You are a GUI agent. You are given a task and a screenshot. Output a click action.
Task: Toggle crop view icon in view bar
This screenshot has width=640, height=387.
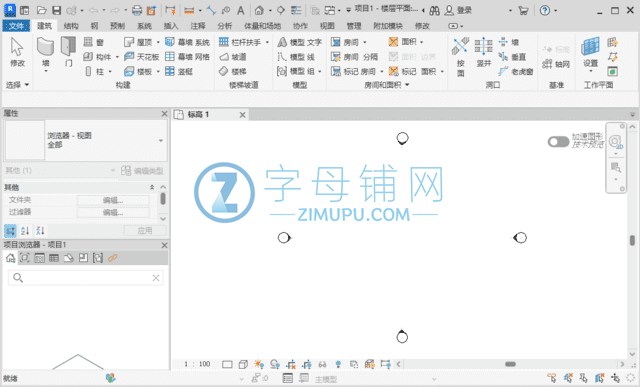point(291,364)
